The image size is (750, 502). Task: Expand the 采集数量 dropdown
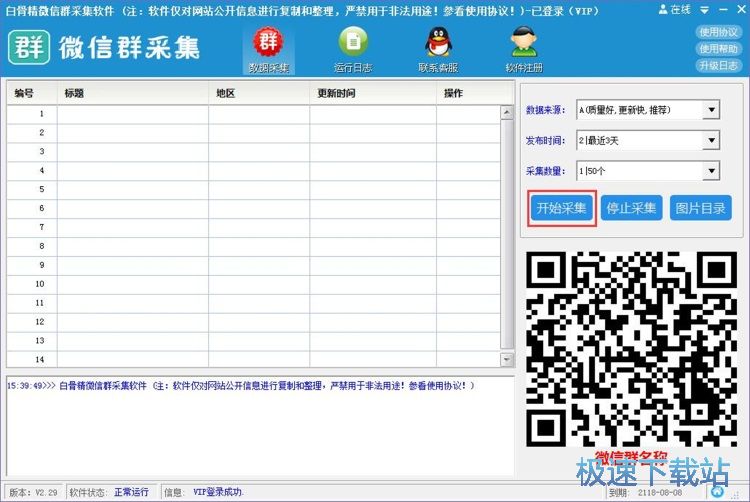tap(711, 171)
